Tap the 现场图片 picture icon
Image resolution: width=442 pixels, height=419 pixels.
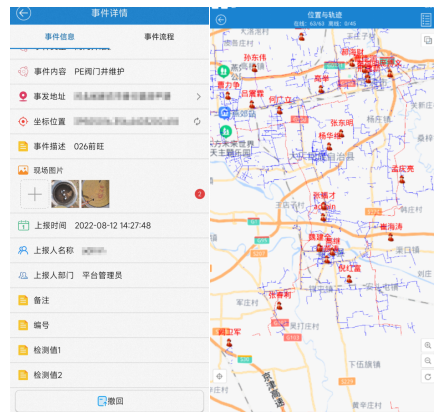(23, 170)
